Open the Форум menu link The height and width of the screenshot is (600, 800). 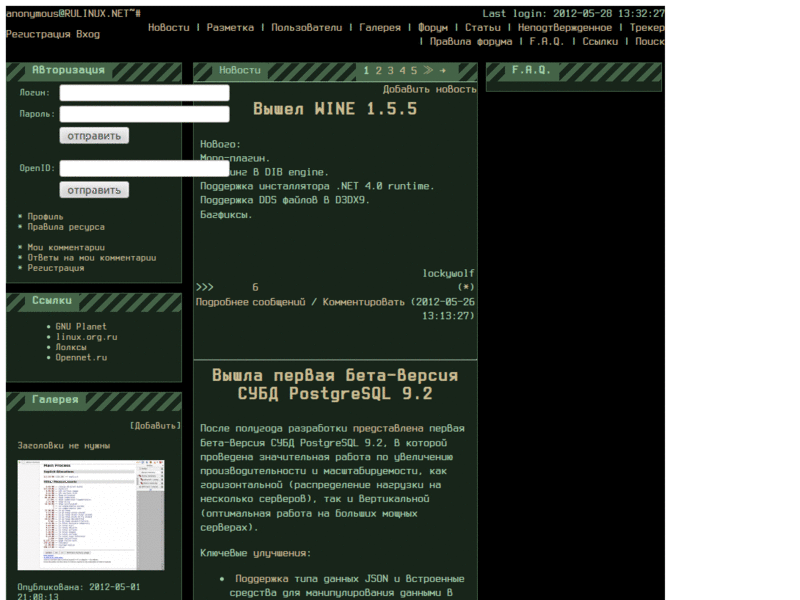(433, 28)
